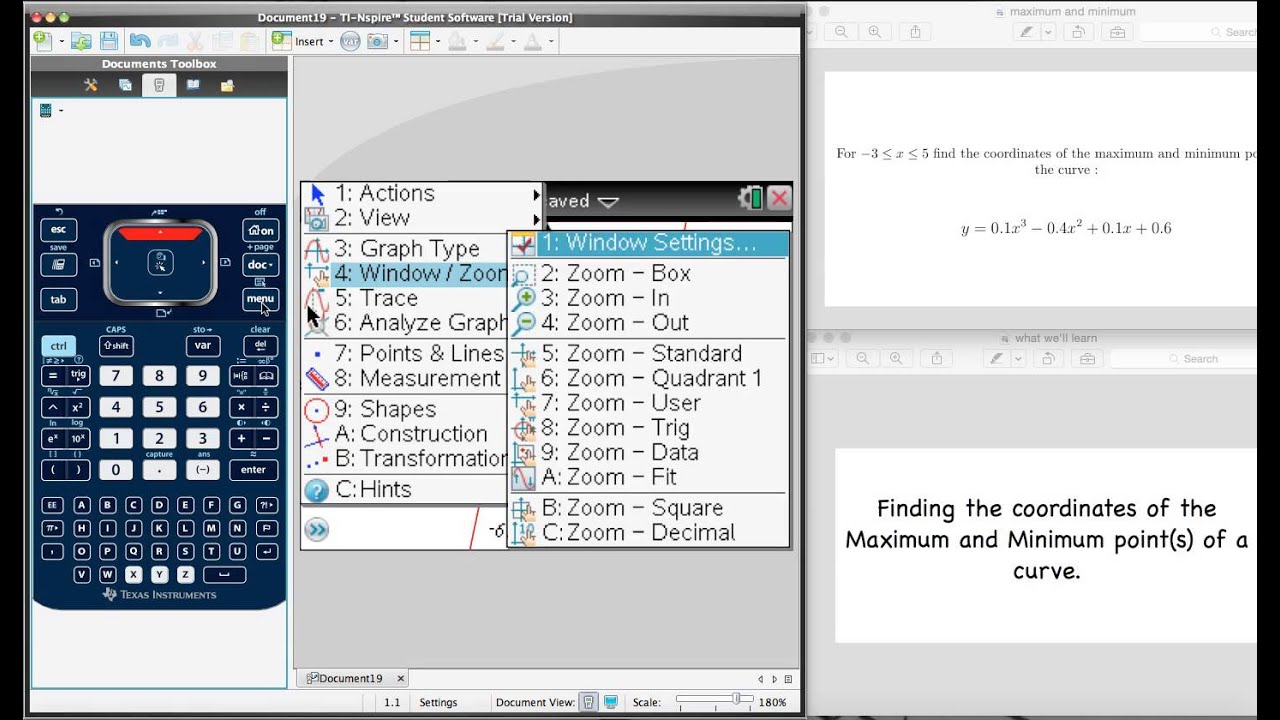Click the number 5 calculator key
This screenshot has width=1280, height=720.
[159, 407]
